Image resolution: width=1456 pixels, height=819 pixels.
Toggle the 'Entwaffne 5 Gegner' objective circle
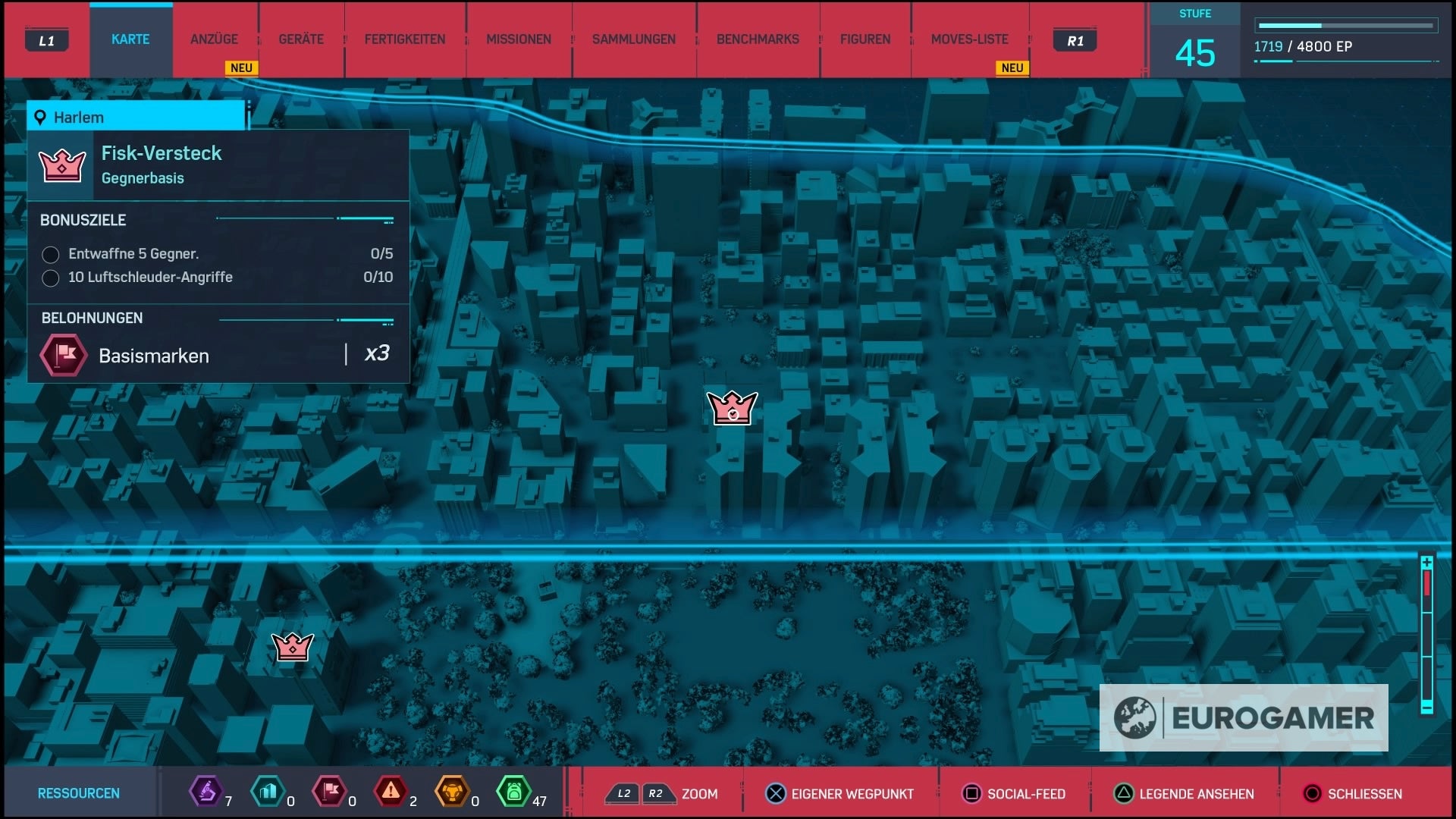51,255
